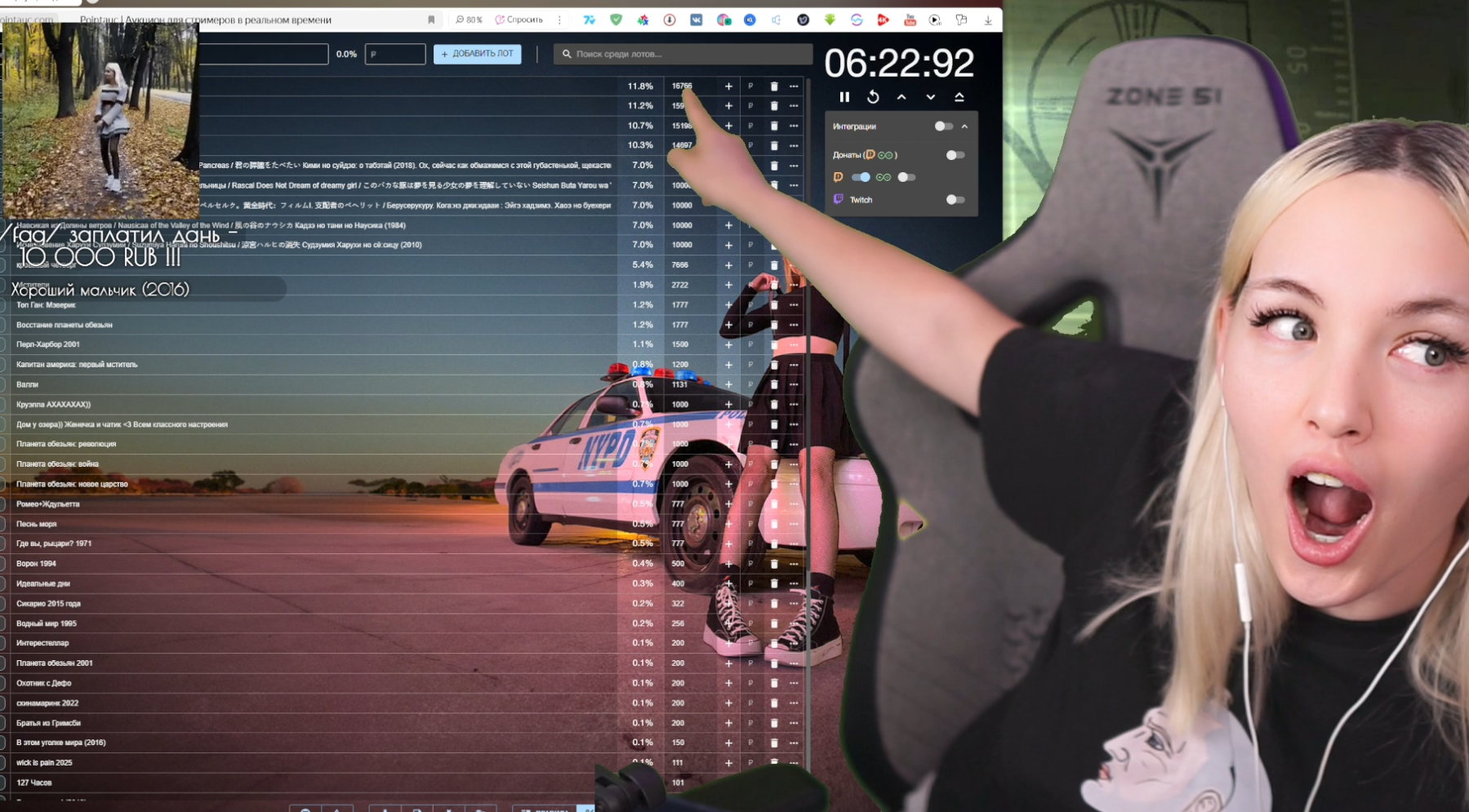Add amount to В этом уголке мира lot
Image resolution: width=1469 pixels, height=812 pixels.
[x=728, y=743]
